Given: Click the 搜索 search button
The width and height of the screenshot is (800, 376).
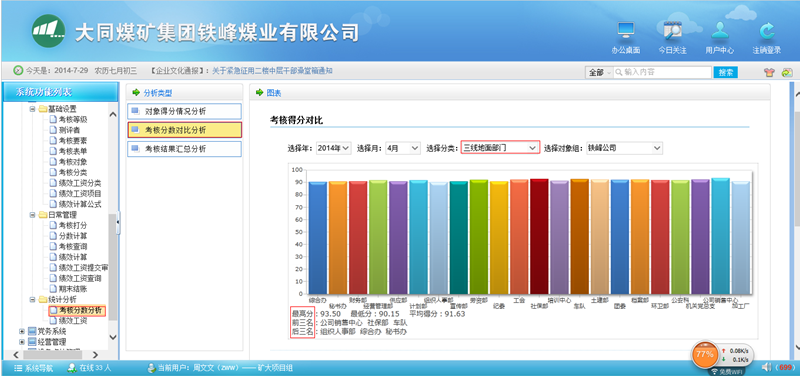Looking at the screenshot, I should coord(725,72).
